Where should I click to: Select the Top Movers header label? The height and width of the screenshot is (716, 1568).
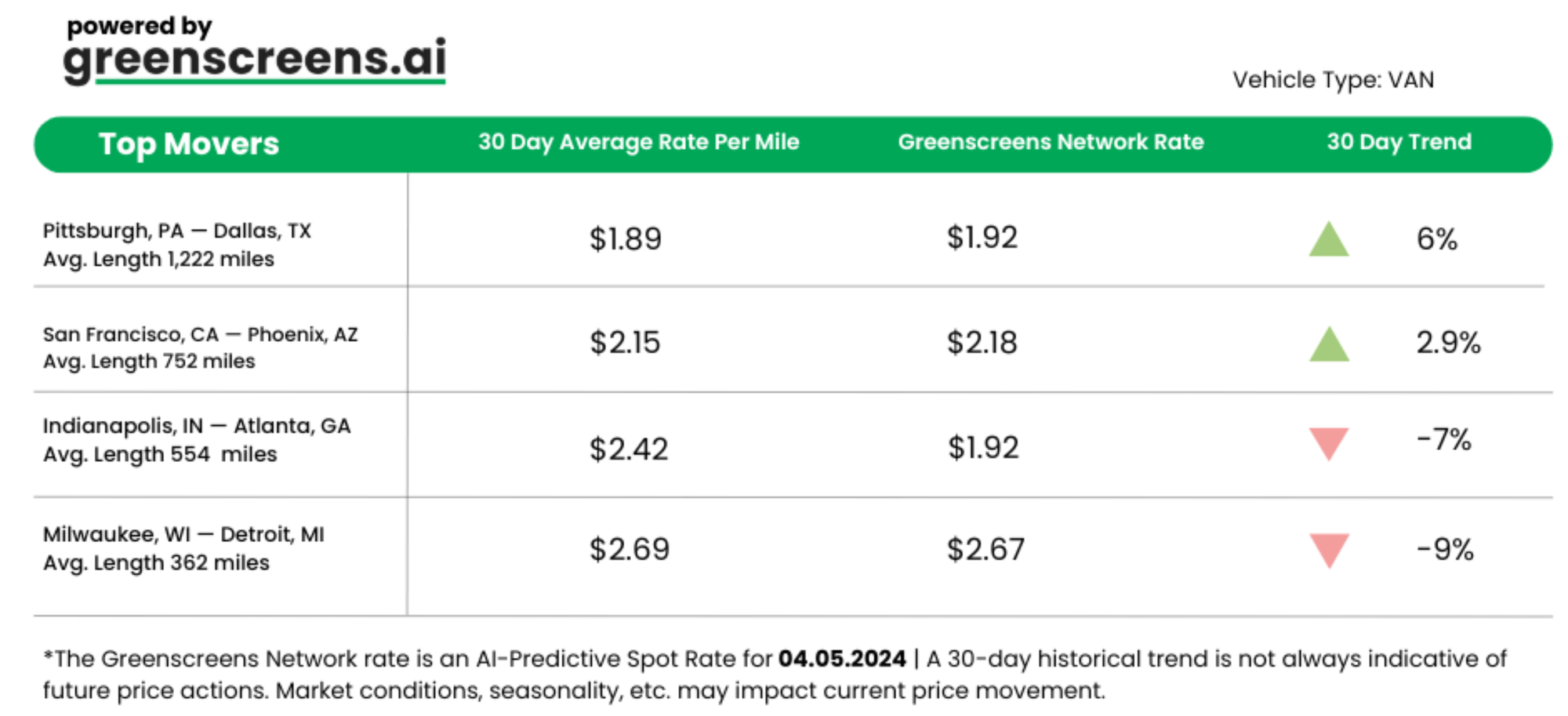click(x=189, y=144)
